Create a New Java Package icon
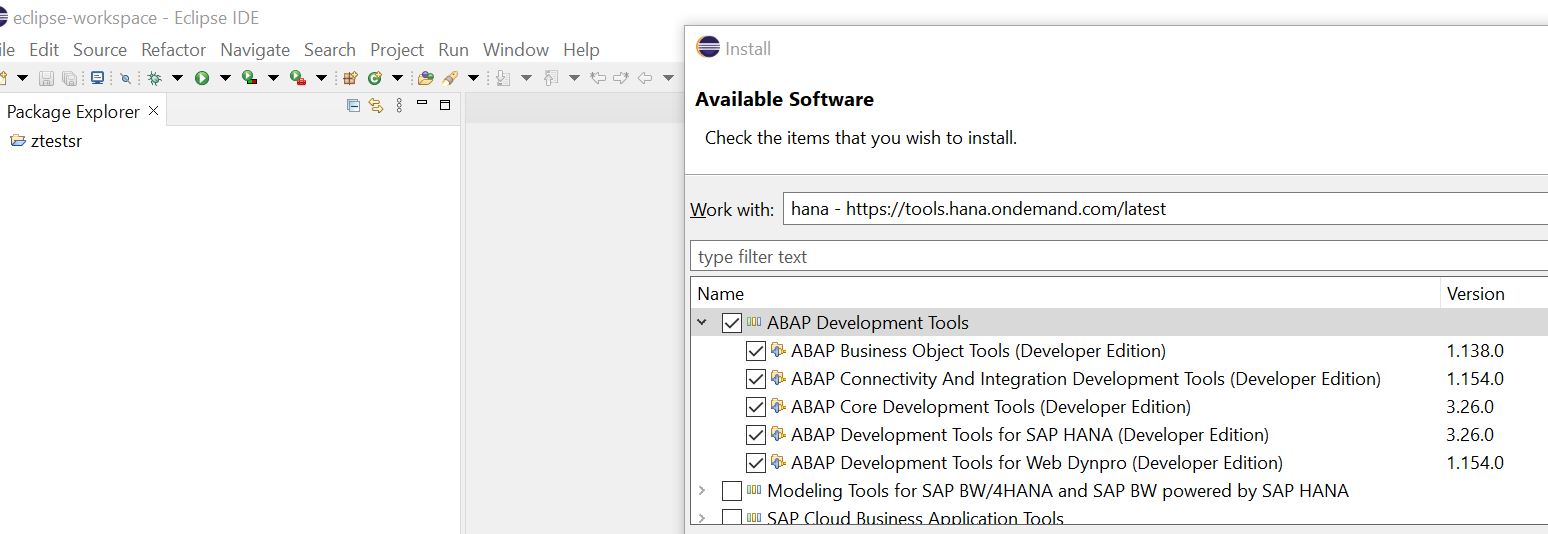 tap(350, 78)
